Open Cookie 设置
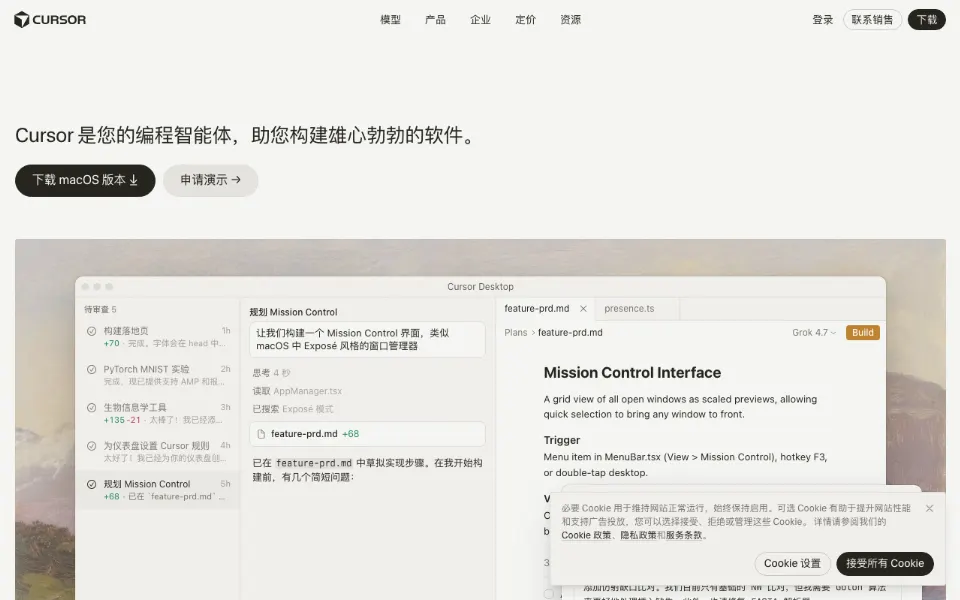Viewport: 960px width, 600px height. [792, 563]
